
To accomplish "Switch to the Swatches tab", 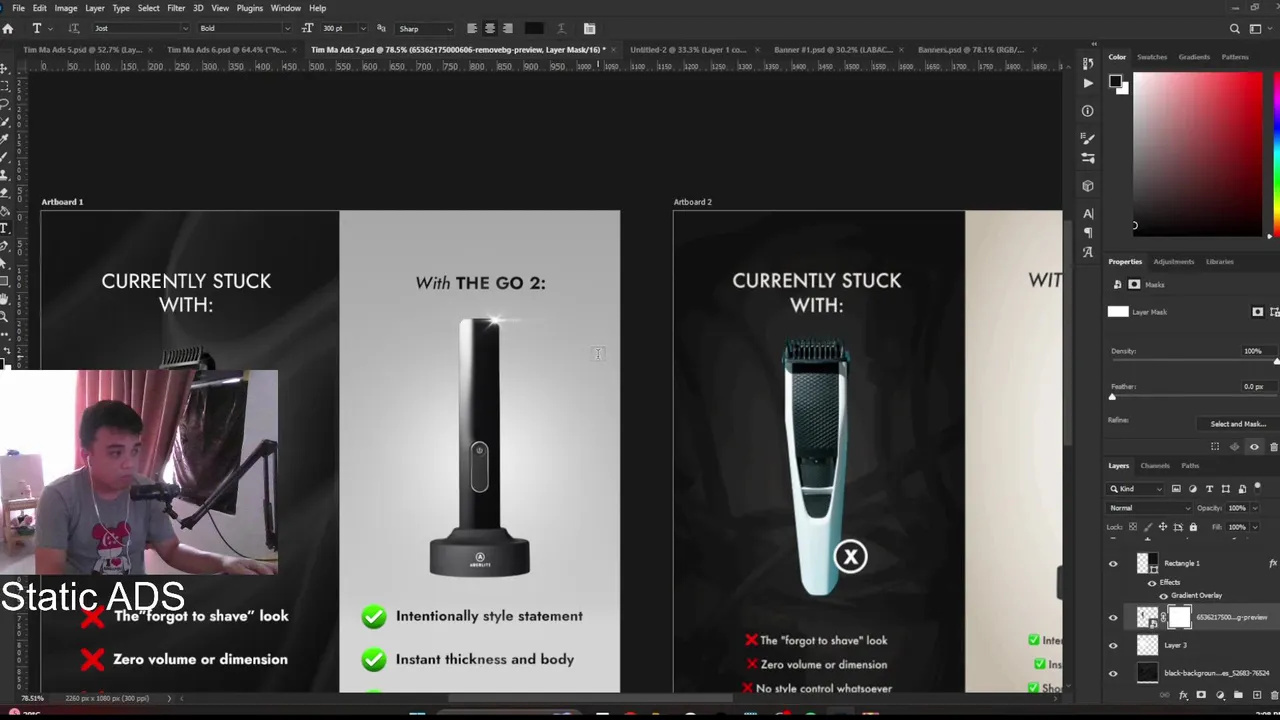I will (x=1152, y=57).
